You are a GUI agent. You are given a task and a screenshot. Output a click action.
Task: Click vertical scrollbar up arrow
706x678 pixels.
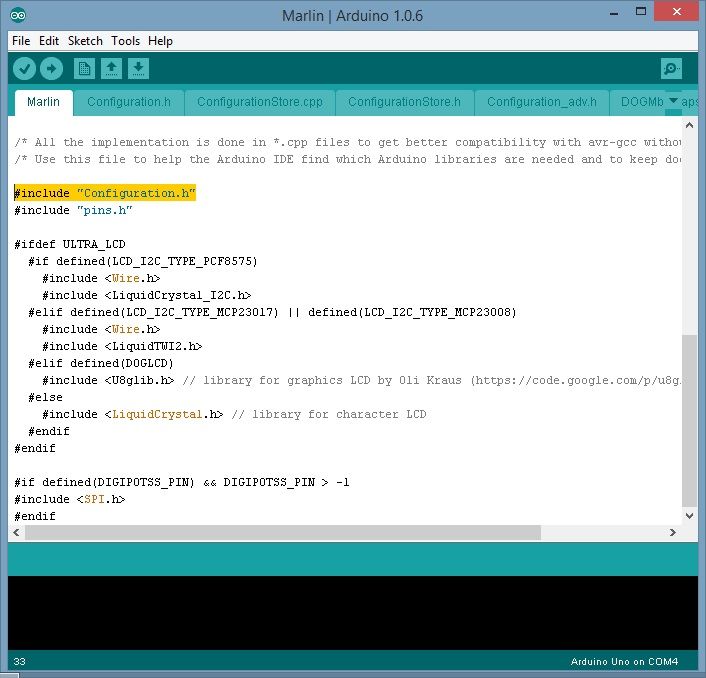click(x=689, y=126)
